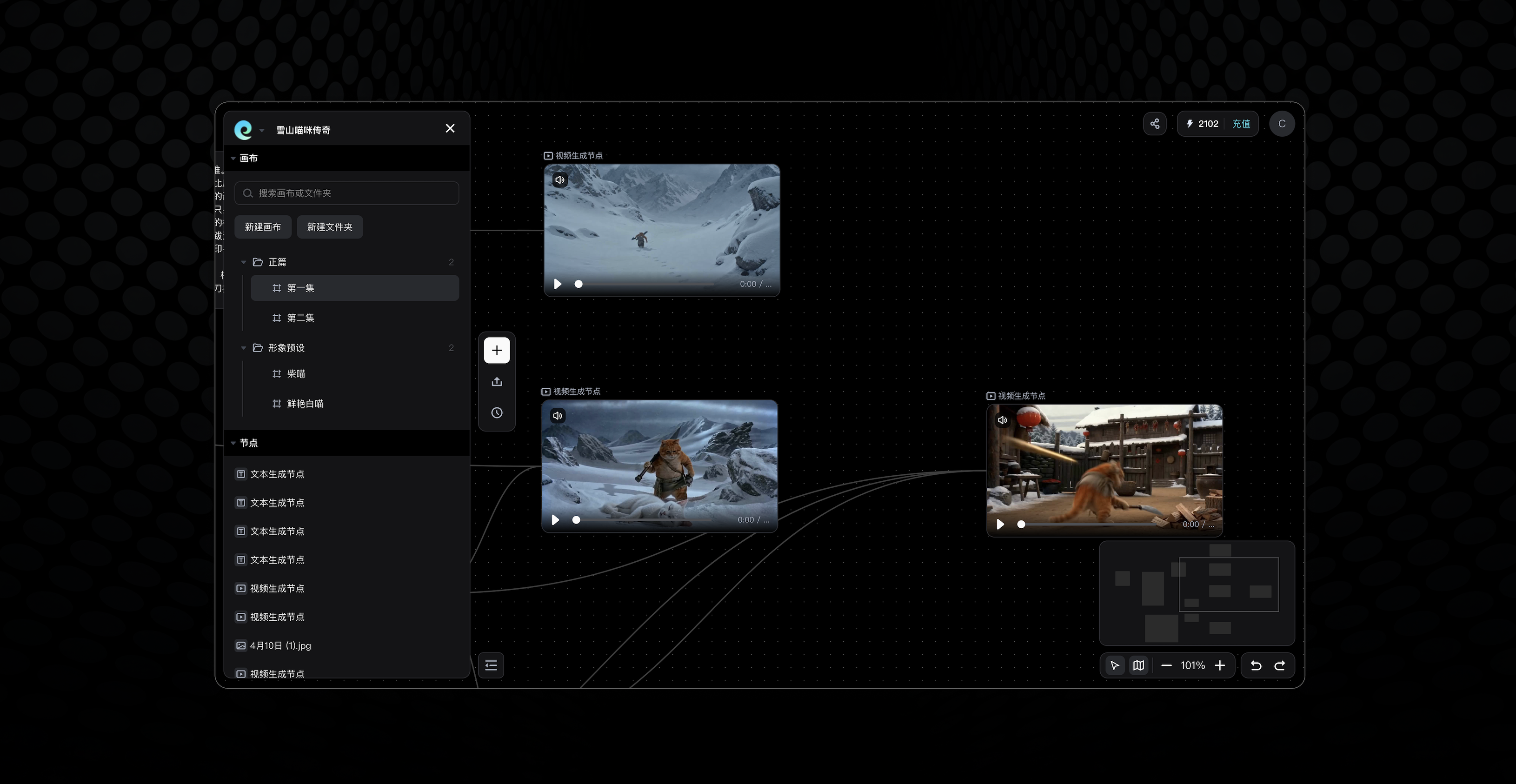Open the history clock icon

pos(497,413)
